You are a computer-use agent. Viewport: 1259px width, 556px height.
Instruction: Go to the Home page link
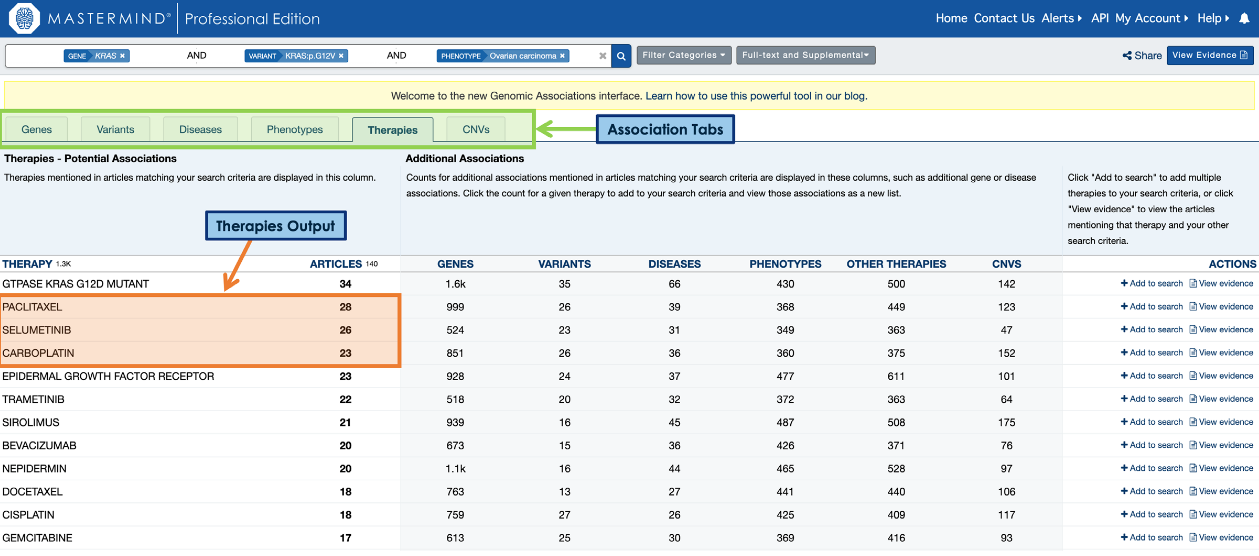[x=951, y=18]
